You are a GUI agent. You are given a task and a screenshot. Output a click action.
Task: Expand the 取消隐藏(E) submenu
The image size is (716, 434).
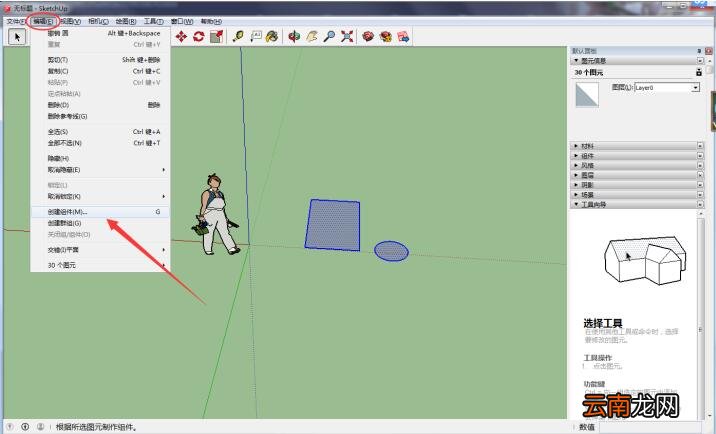(x=100, y=170)
